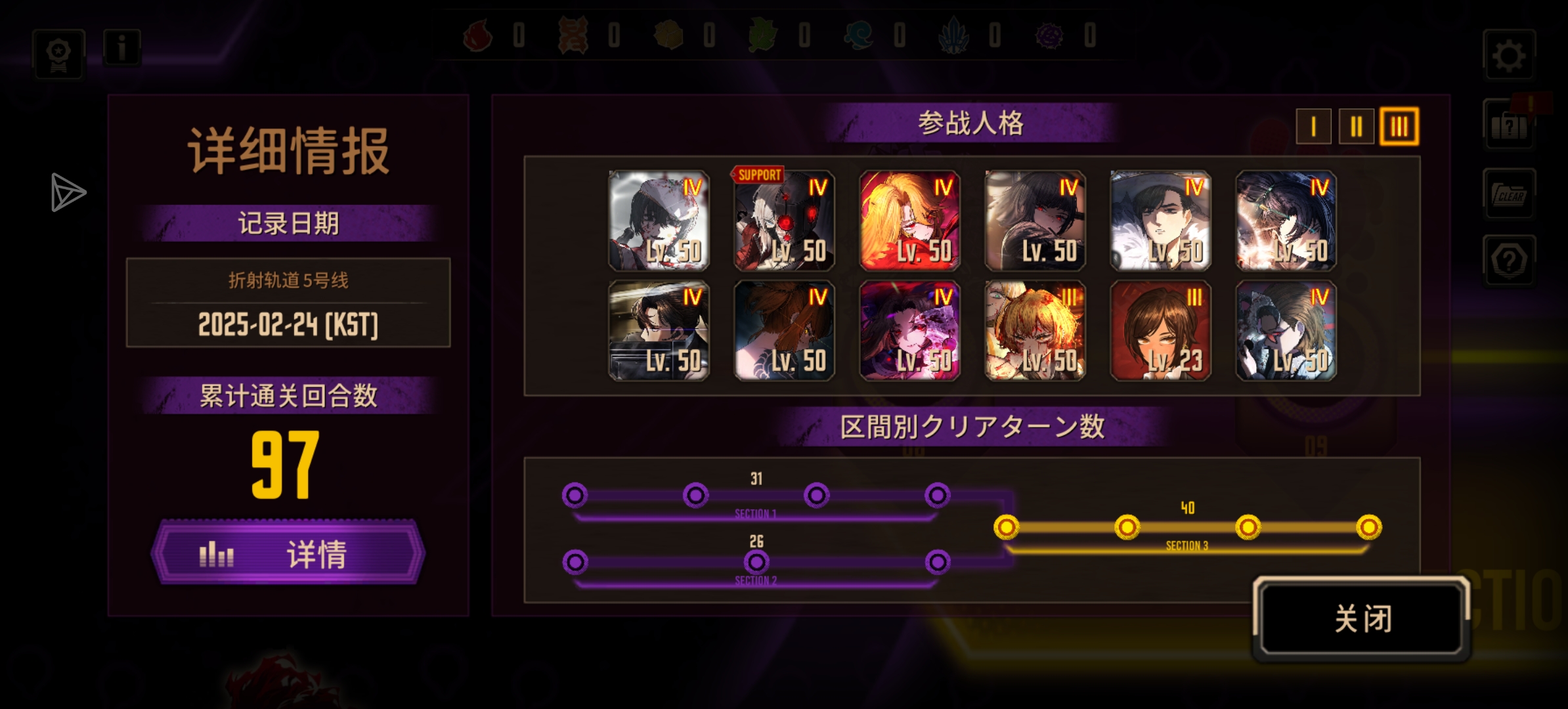Tap the red flame resource icon at top
Image resolution: width=1568 pixels, height=709 pixels.
(x=478, y=35)
